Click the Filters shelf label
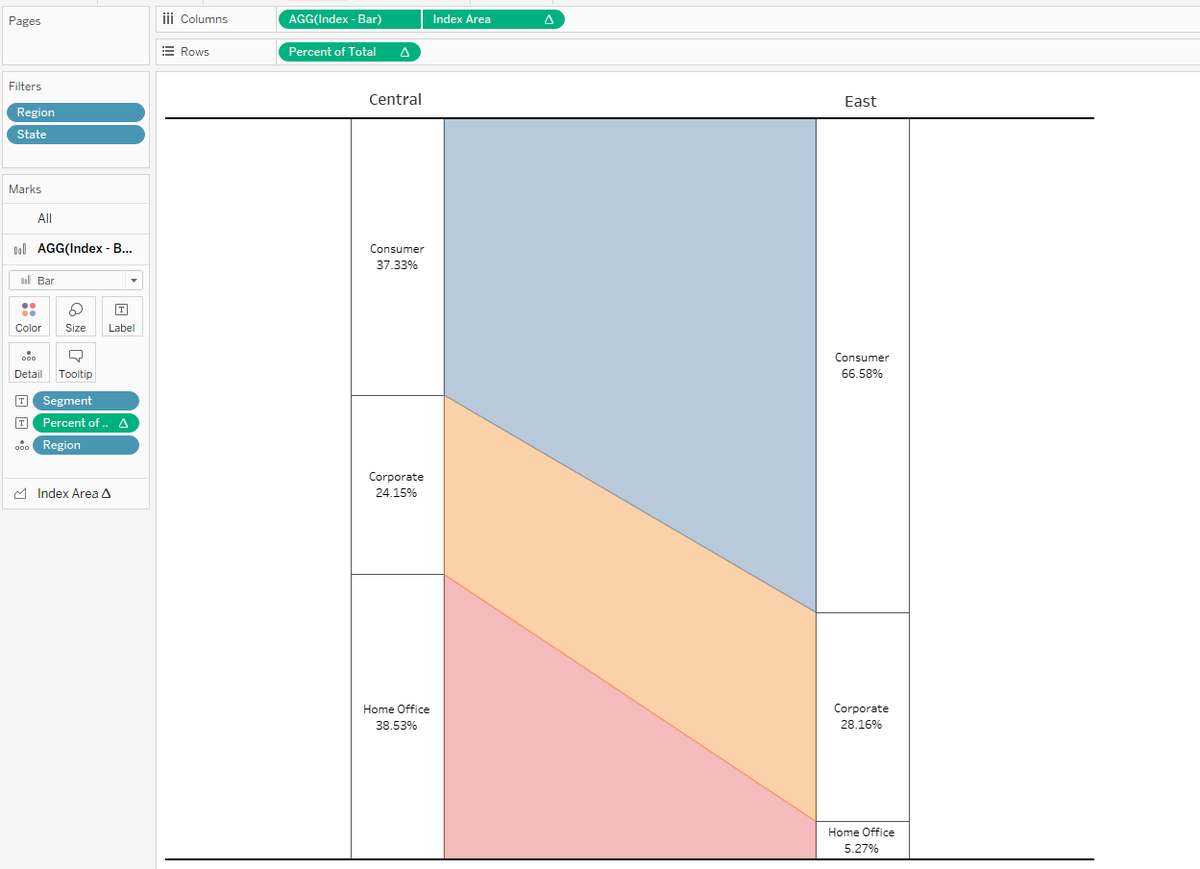 (25, 87)
